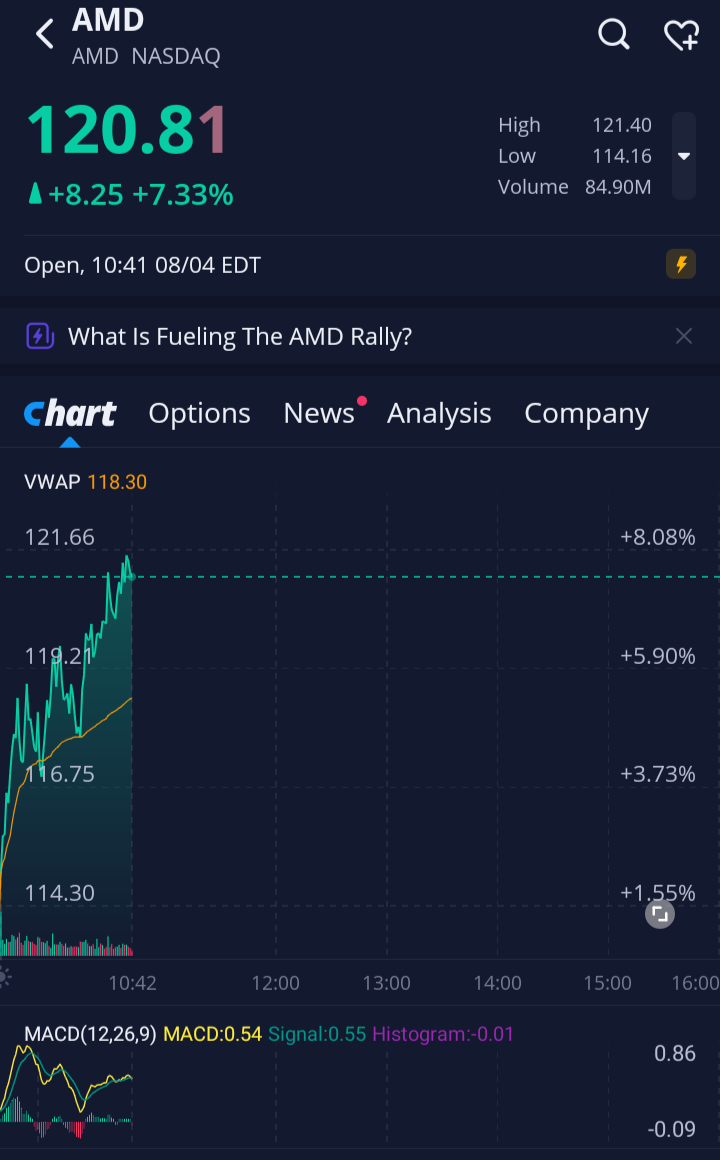Dismiss the AMD Rally banner
Screen dimensions: 720x1160
(684, 336)
